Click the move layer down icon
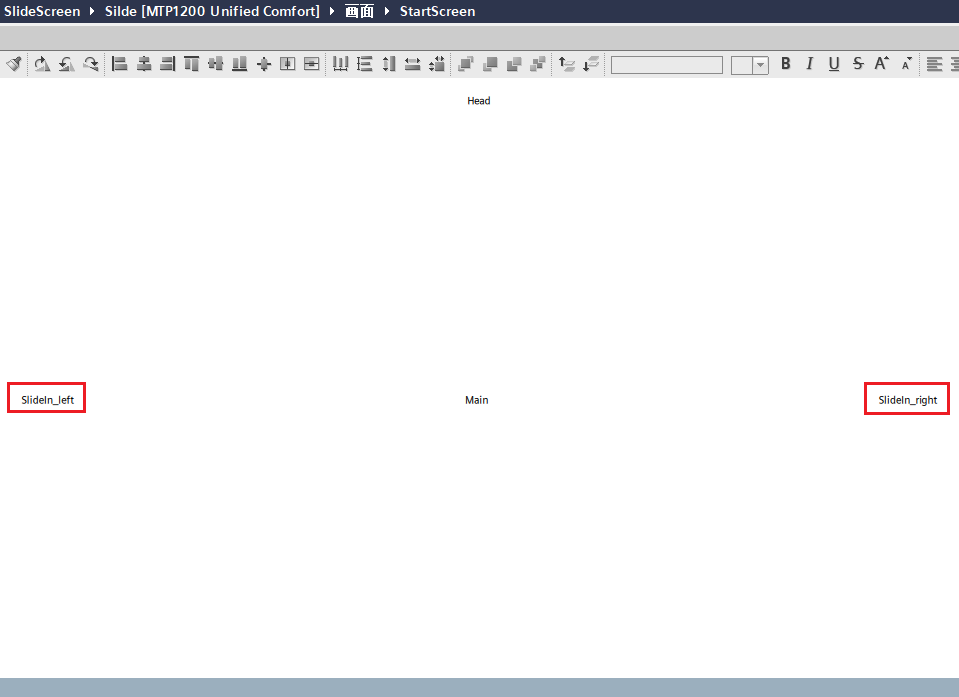 590,64
